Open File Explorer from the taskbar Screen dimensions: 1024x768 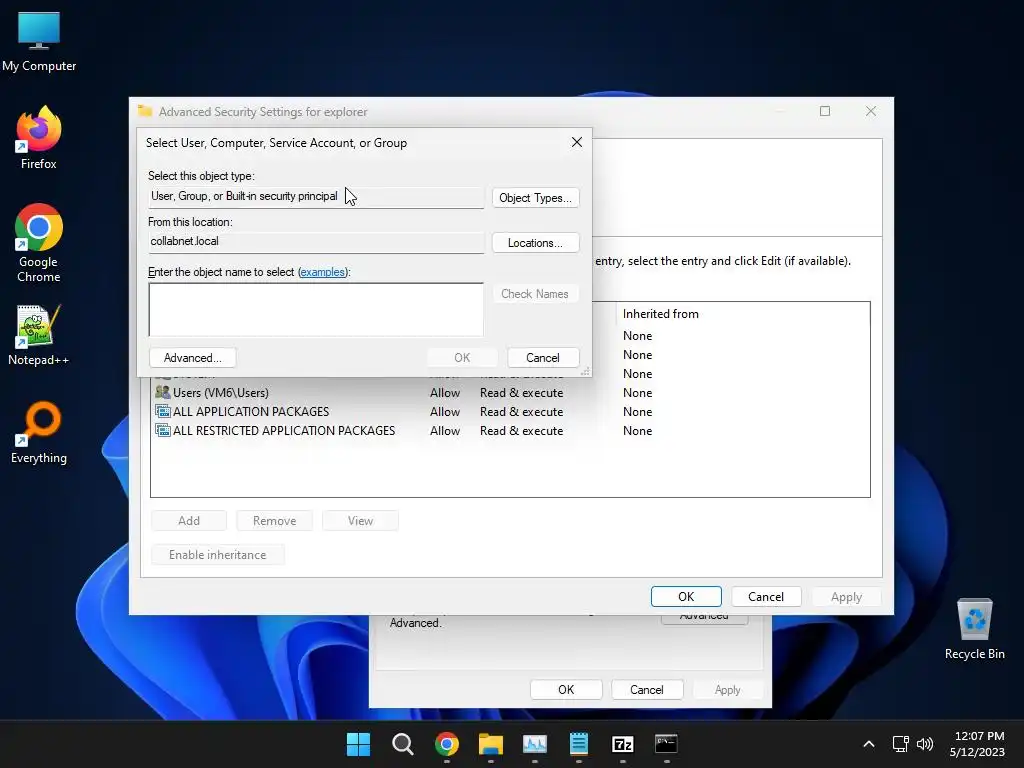pyautogui.click(x=490, y=744)
